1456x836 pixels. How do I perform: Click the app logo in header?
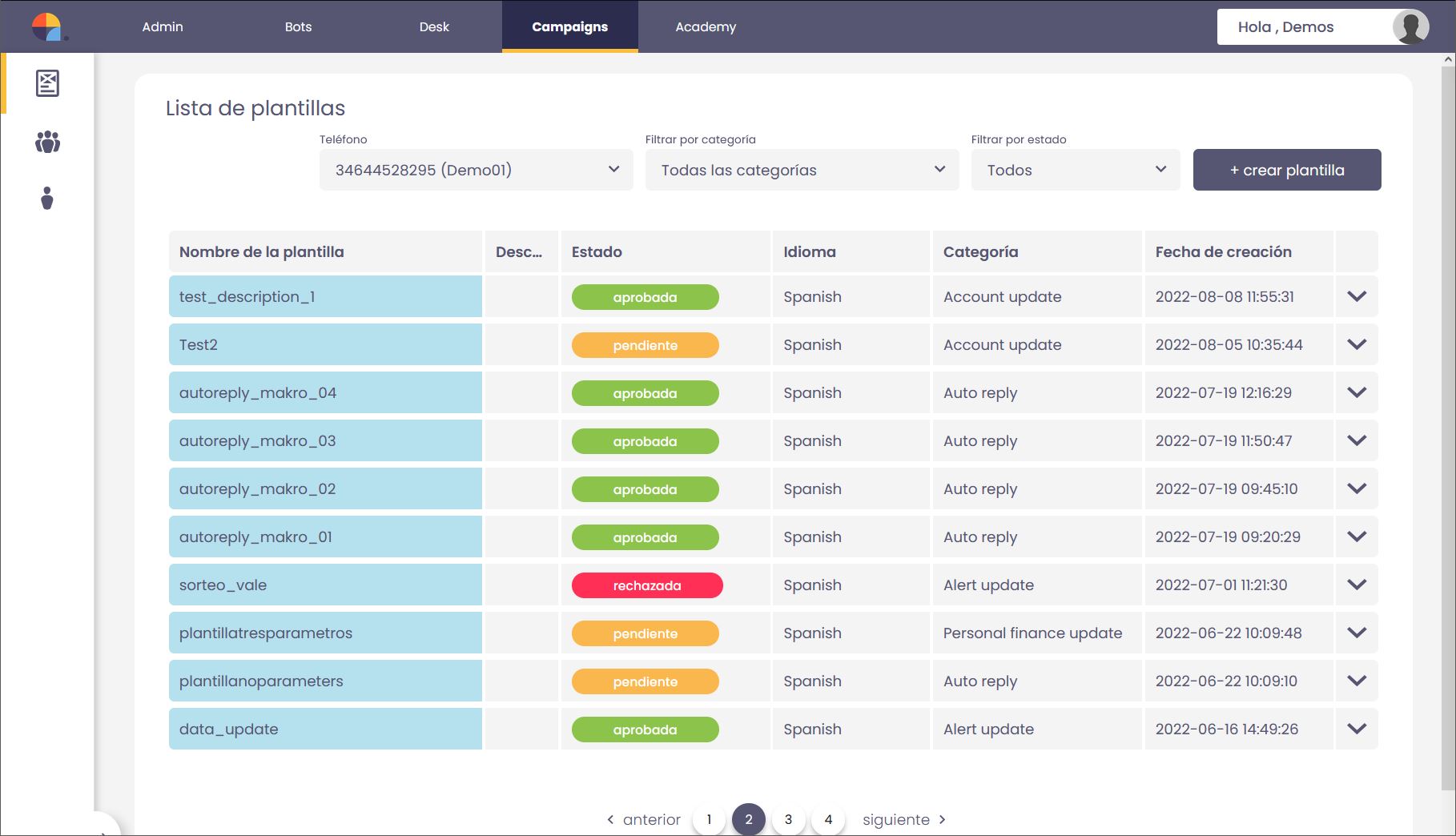click(47, 26)
